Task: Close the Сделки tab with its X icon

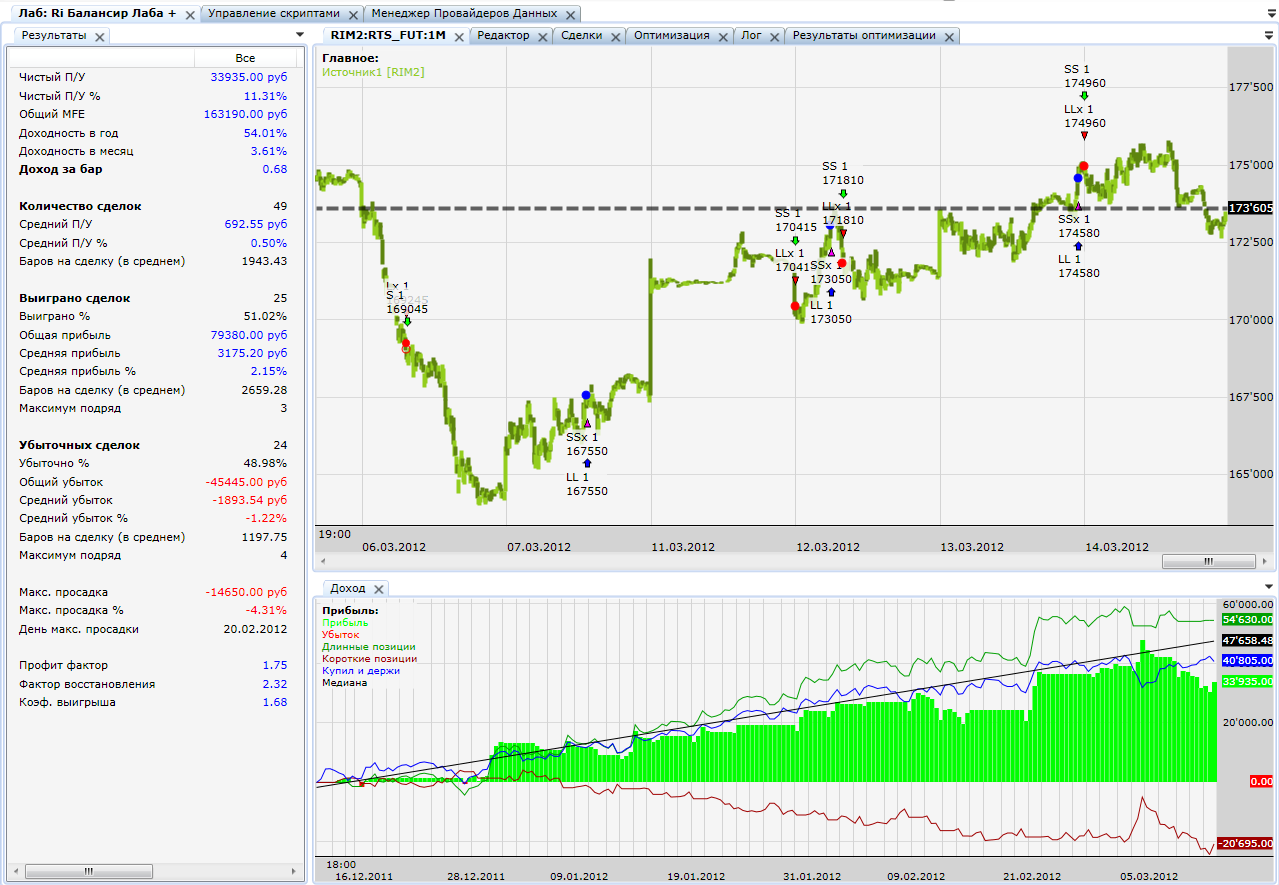Action: tap(614, 36)
